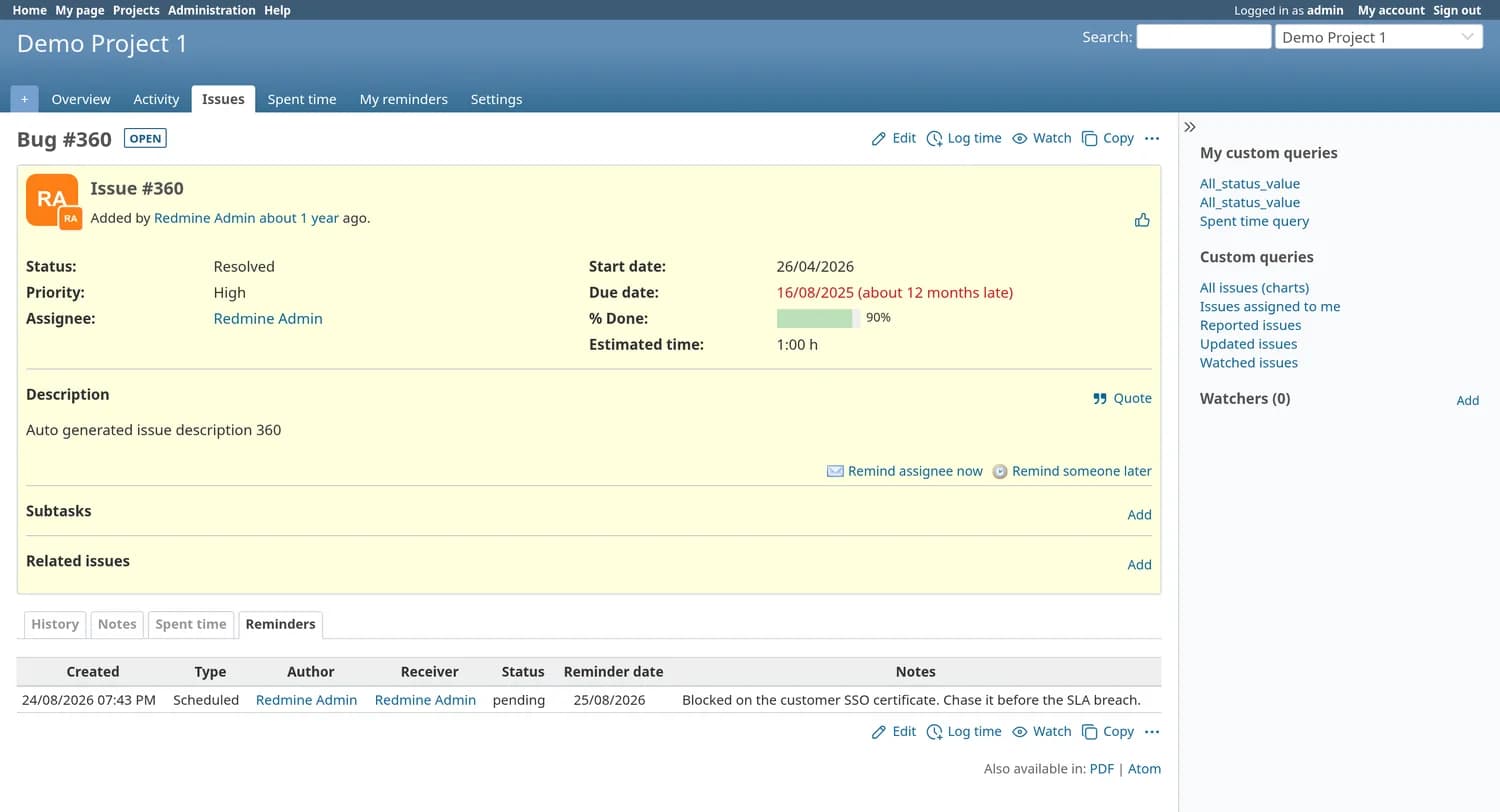Select the History tab
The image size is (1500, 812).
pyautogui.click(x=55, y=624)
